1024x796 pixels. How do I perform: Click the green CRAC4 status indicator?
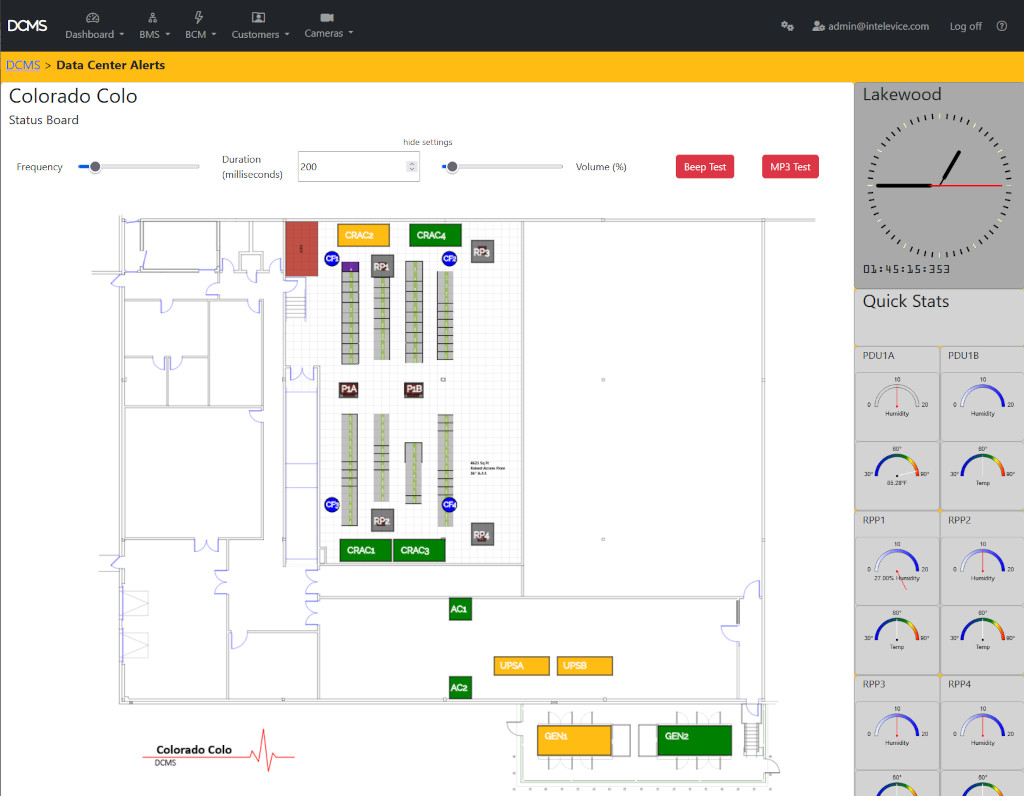[x=433, y=234]
